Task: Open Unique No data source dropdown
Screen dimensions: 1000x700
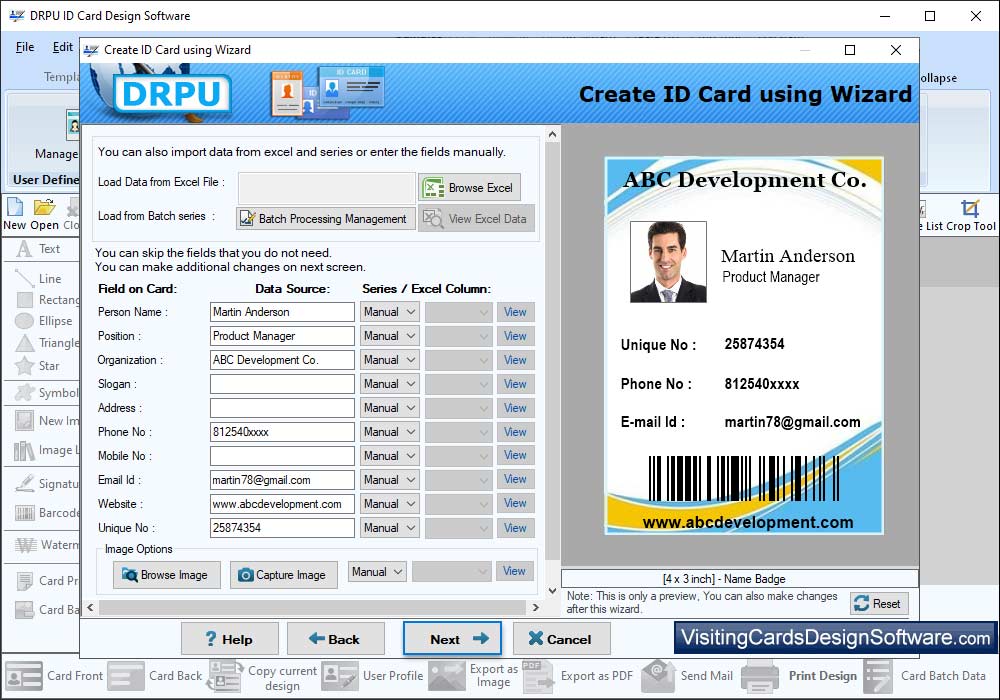Action: [390, 528]
